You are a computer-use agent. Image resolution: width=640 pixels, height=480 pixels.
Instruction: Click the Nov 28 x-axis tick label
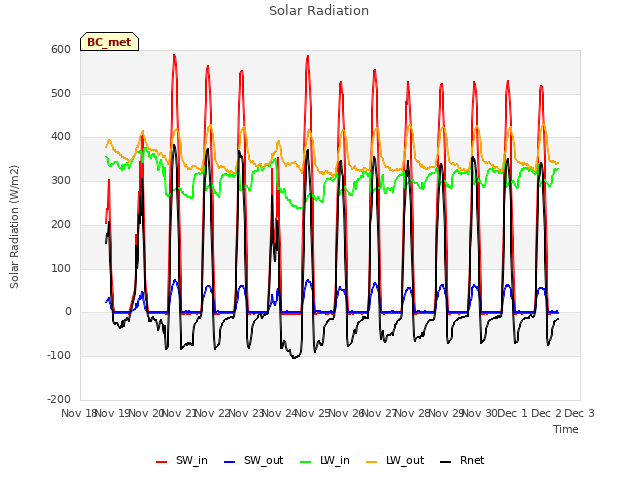tap(413, 413)
